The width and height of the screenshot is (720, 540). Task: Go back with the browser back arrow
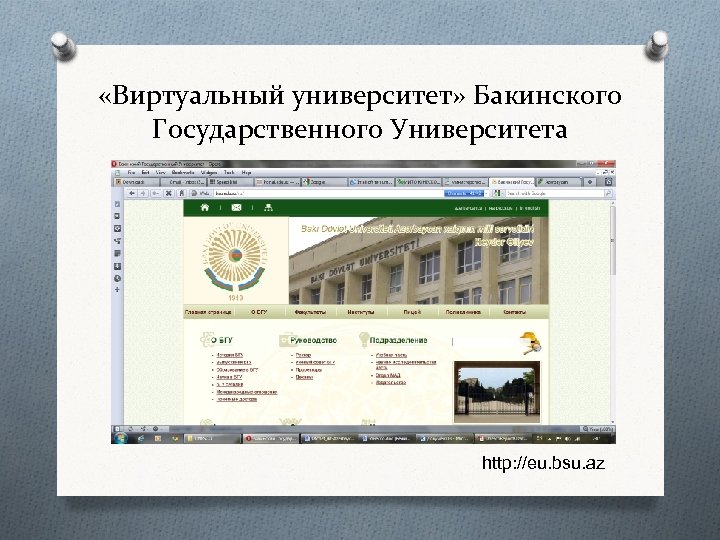(x=132, y=193)
